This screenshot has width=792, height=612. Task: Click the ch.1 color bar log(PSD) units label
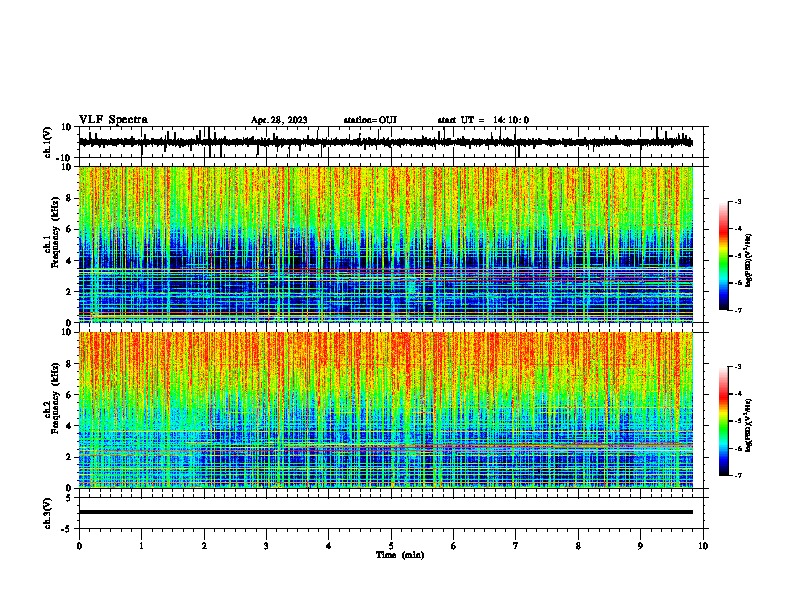749,260
